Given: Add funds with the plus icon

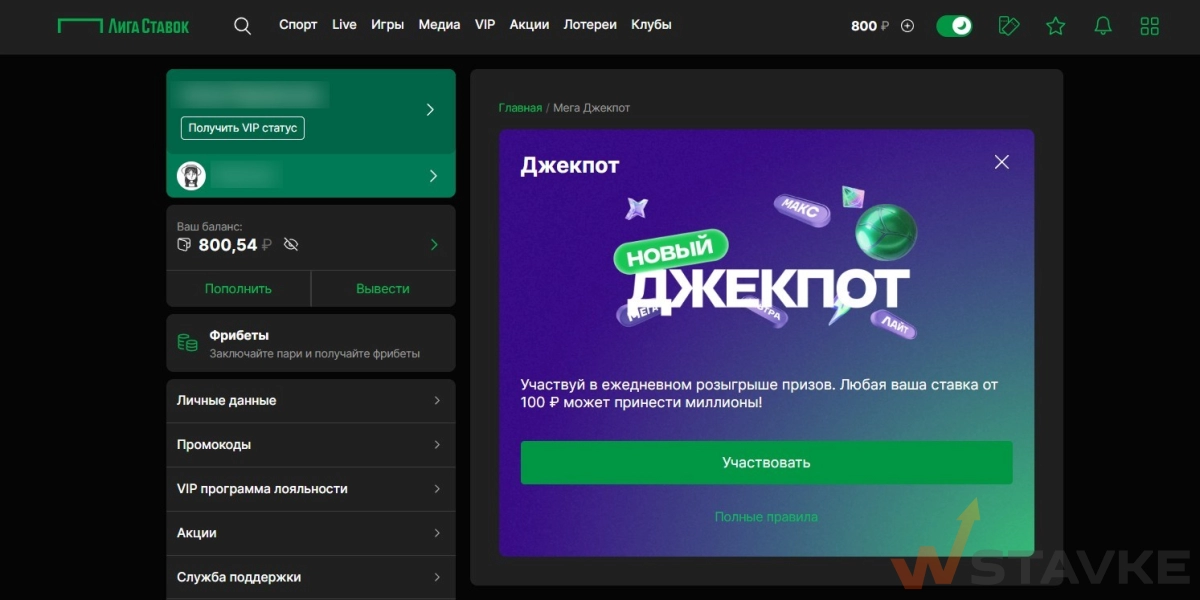Looking at the screenshot, I should click(908, 26).
